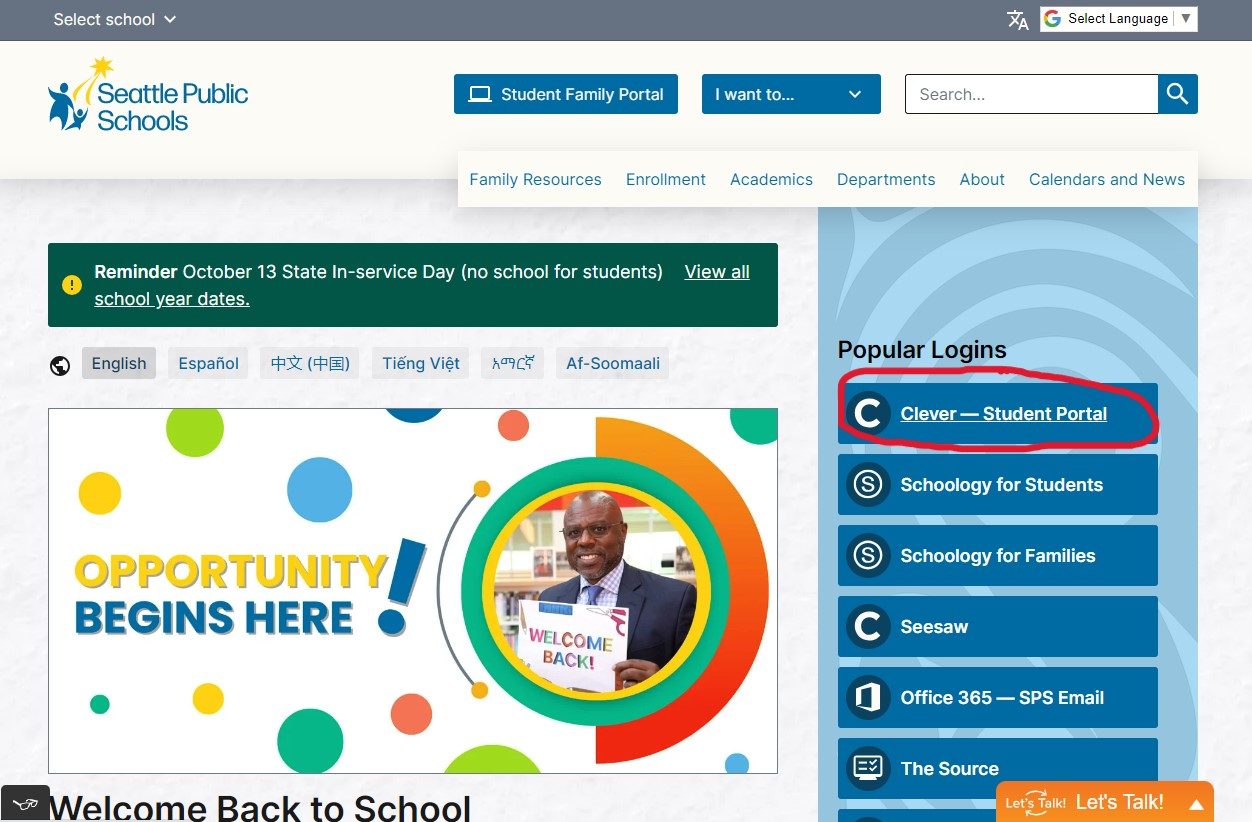Open the Departments menu

(886, 179)
